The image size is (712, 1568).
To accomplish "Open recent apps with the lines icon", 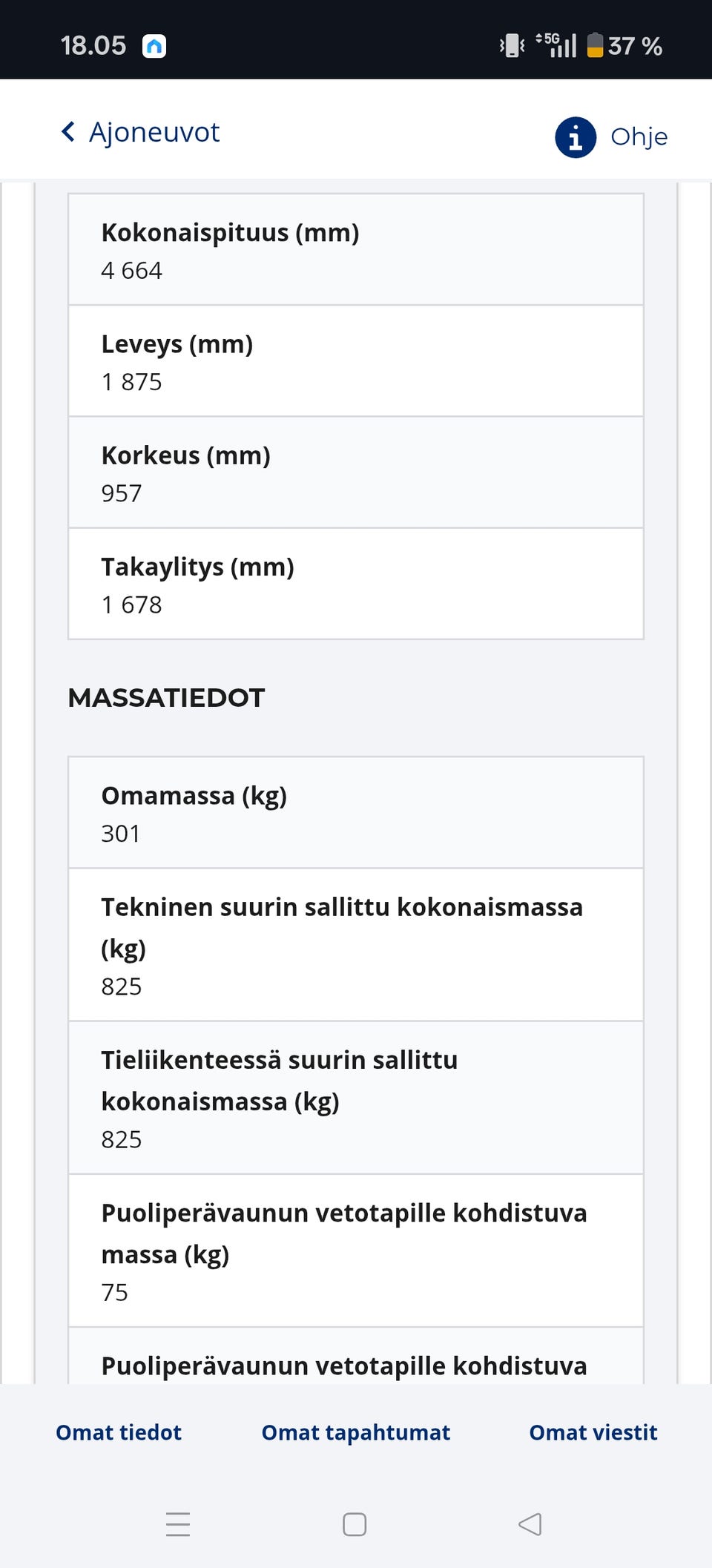I will (x=177, y=1525).
